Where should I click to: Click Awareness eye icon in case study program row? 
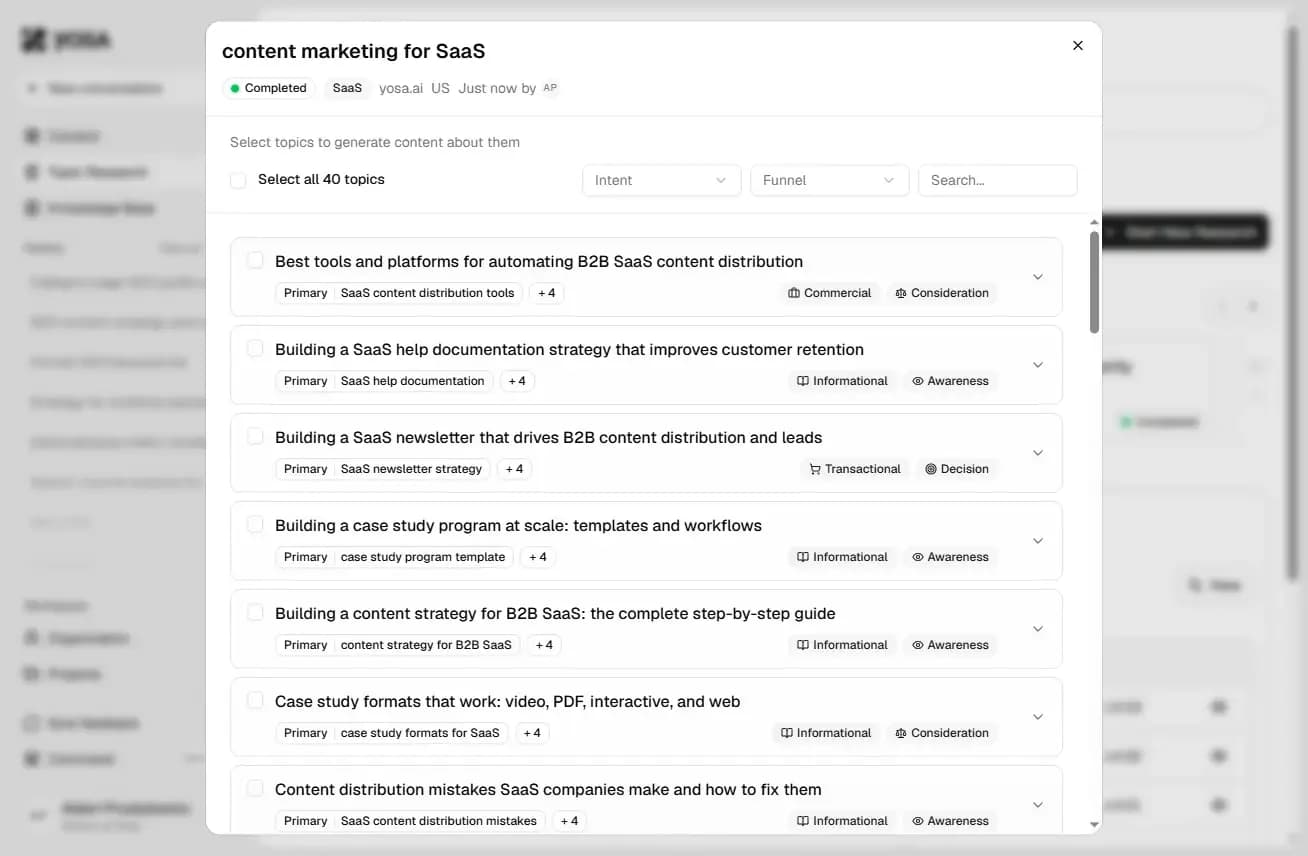click(917, 557)
